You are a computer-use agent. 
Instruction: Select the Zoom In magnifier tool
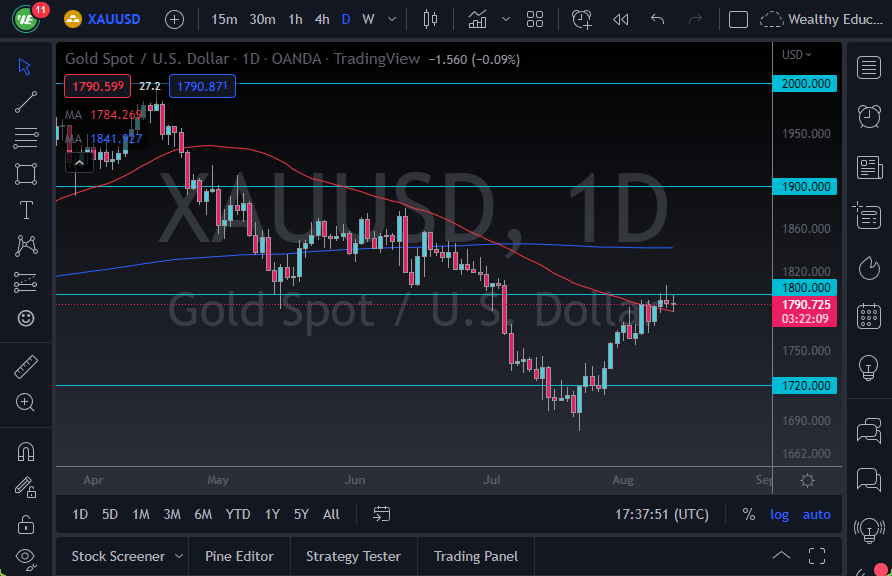26,402
